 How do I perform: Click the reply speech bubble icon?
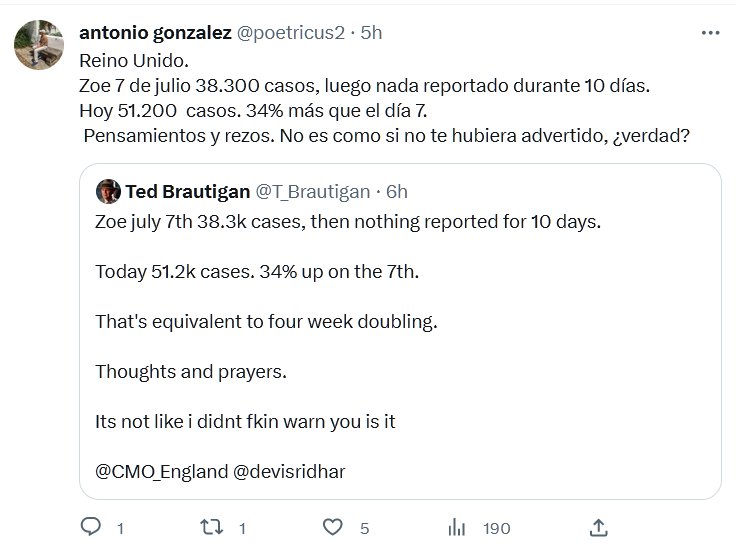(x=90, y=527)
